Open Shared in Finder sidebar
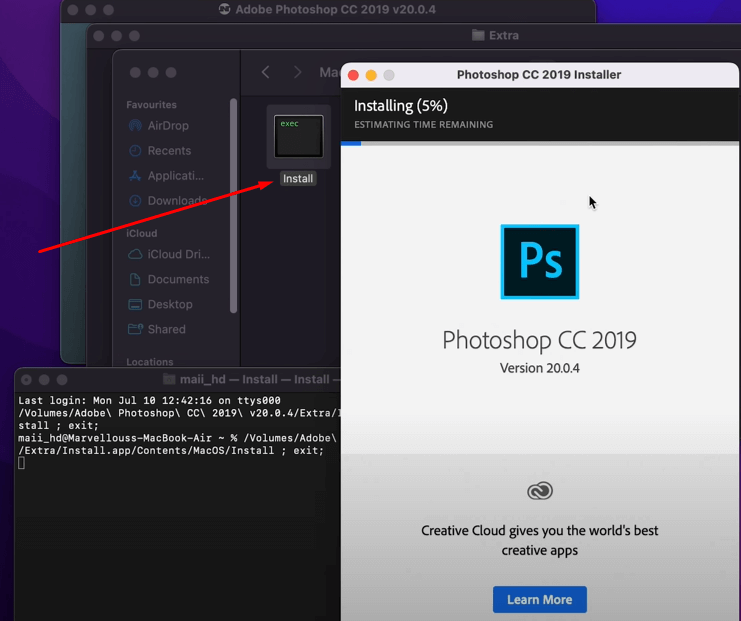Screen dimensions: 741x621 pyautogui.click(x=156, y=329)
